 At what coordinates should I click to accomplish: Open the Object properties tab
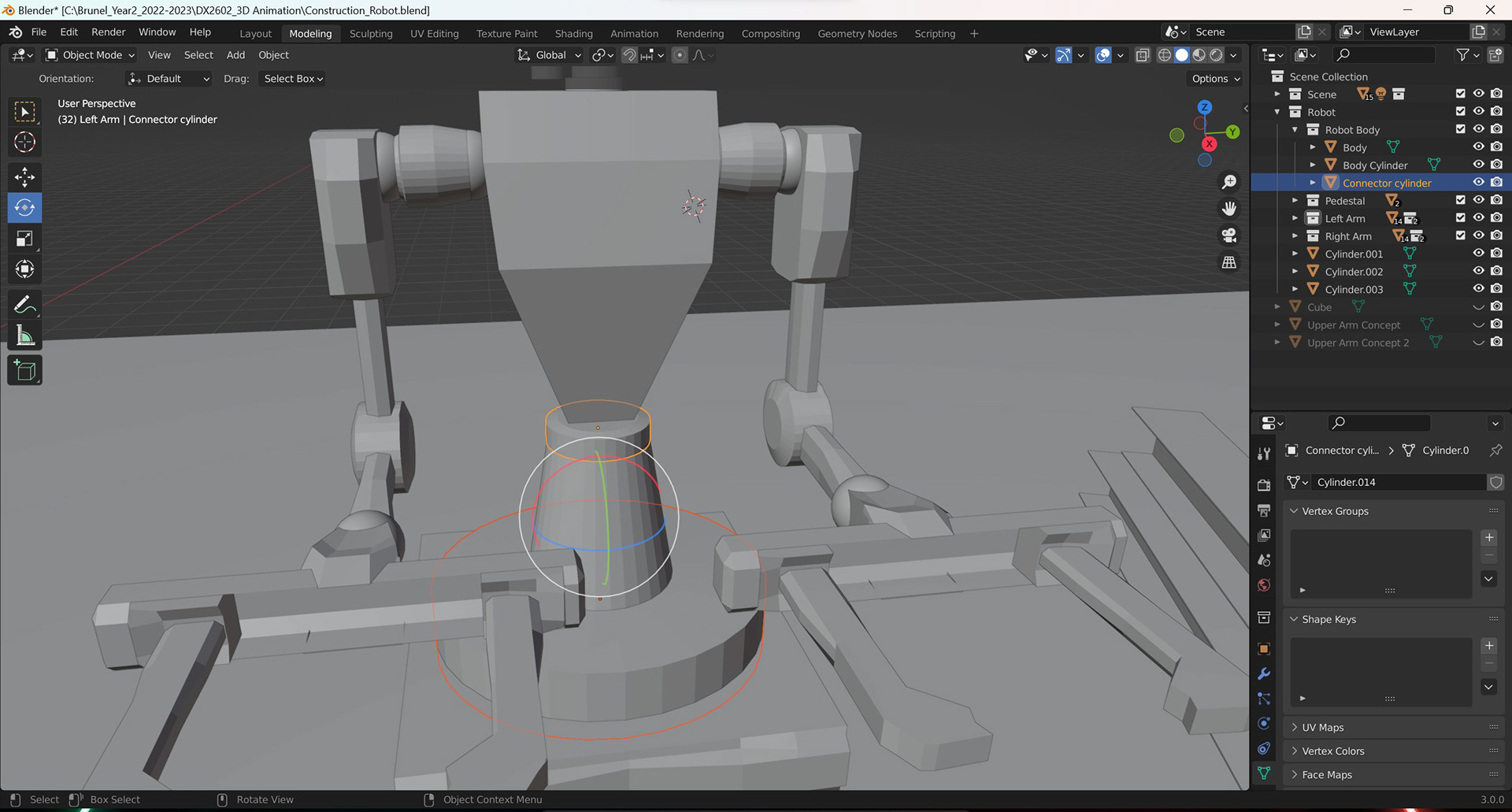coord(1264,649)
